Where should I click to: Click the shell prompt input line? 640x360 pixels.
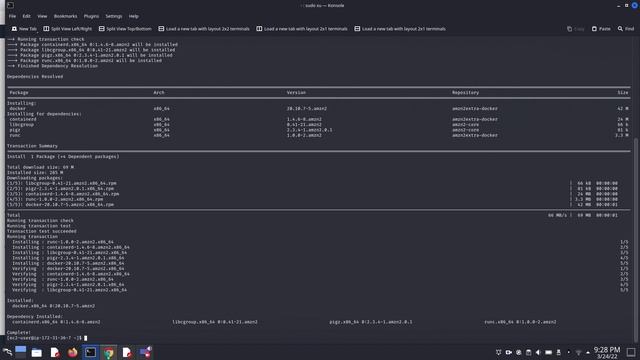[x=47, y=338]
